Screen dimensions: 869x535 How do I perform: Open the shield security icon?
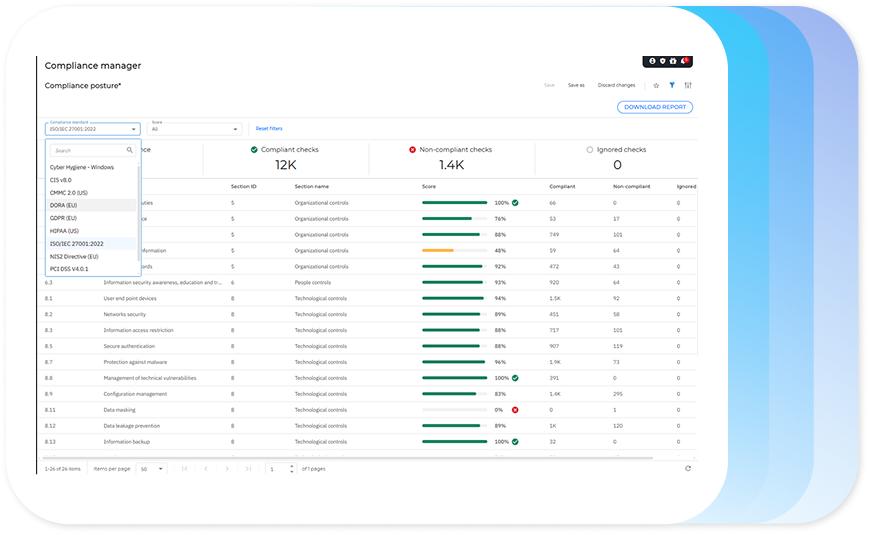[663, 61]
